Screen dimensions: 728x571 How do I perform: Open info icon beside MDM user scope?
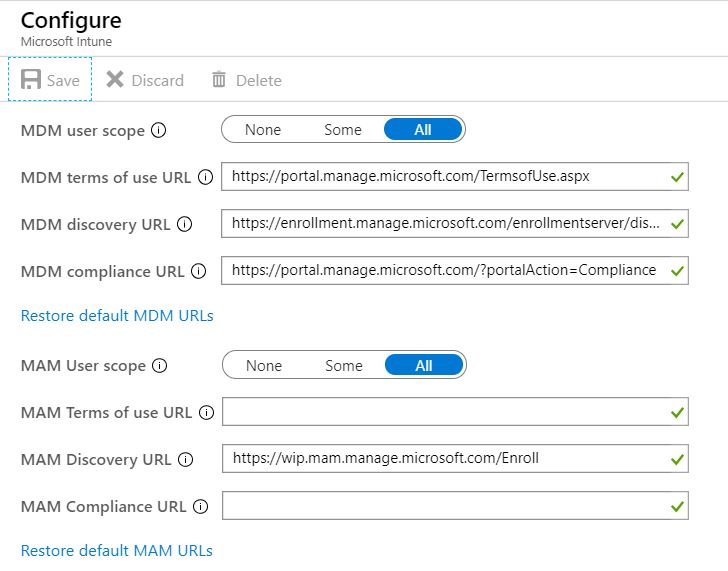pyautogui.click(x=158, y=130)
